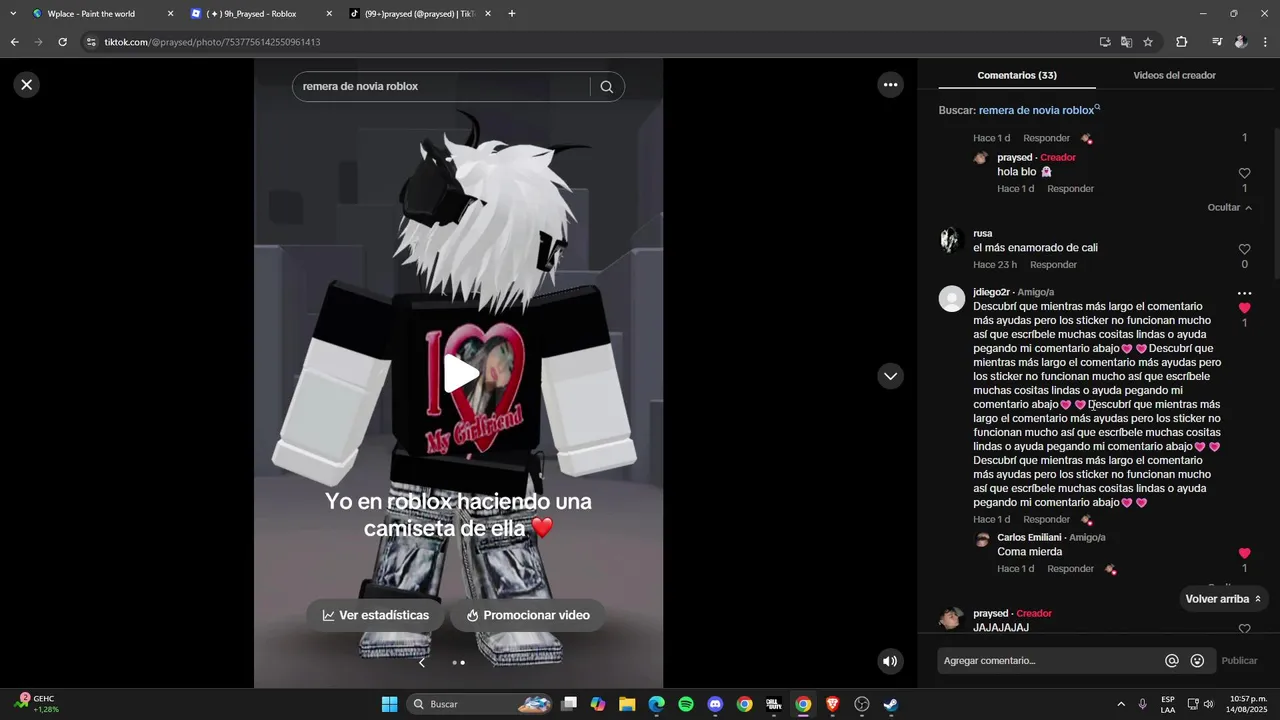
Task: Open the browser profile avatar
Action: pyautogui.click(x=1241, y=42)
